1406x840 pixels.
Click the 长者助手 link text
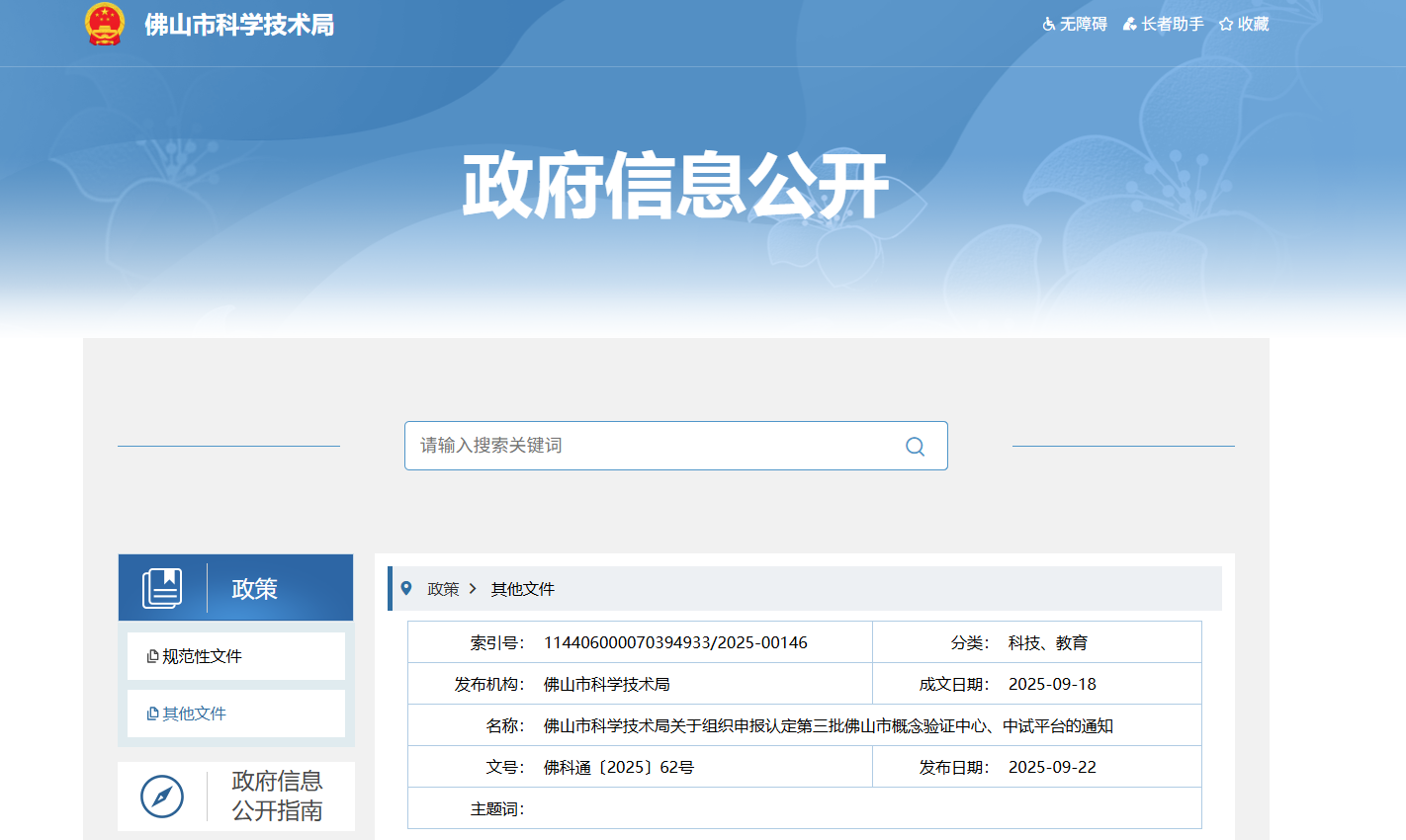1173,25
